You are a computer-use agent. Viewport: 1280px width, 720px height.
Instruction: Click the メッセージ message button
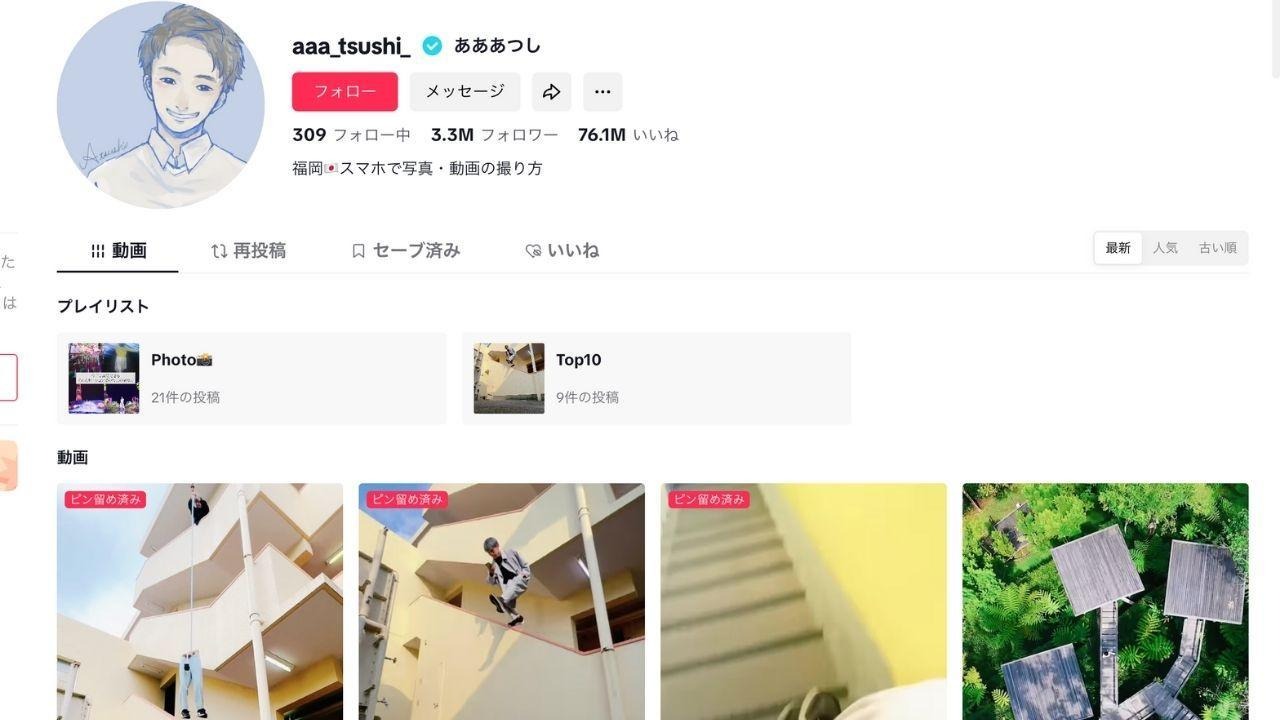pos(465,92)
